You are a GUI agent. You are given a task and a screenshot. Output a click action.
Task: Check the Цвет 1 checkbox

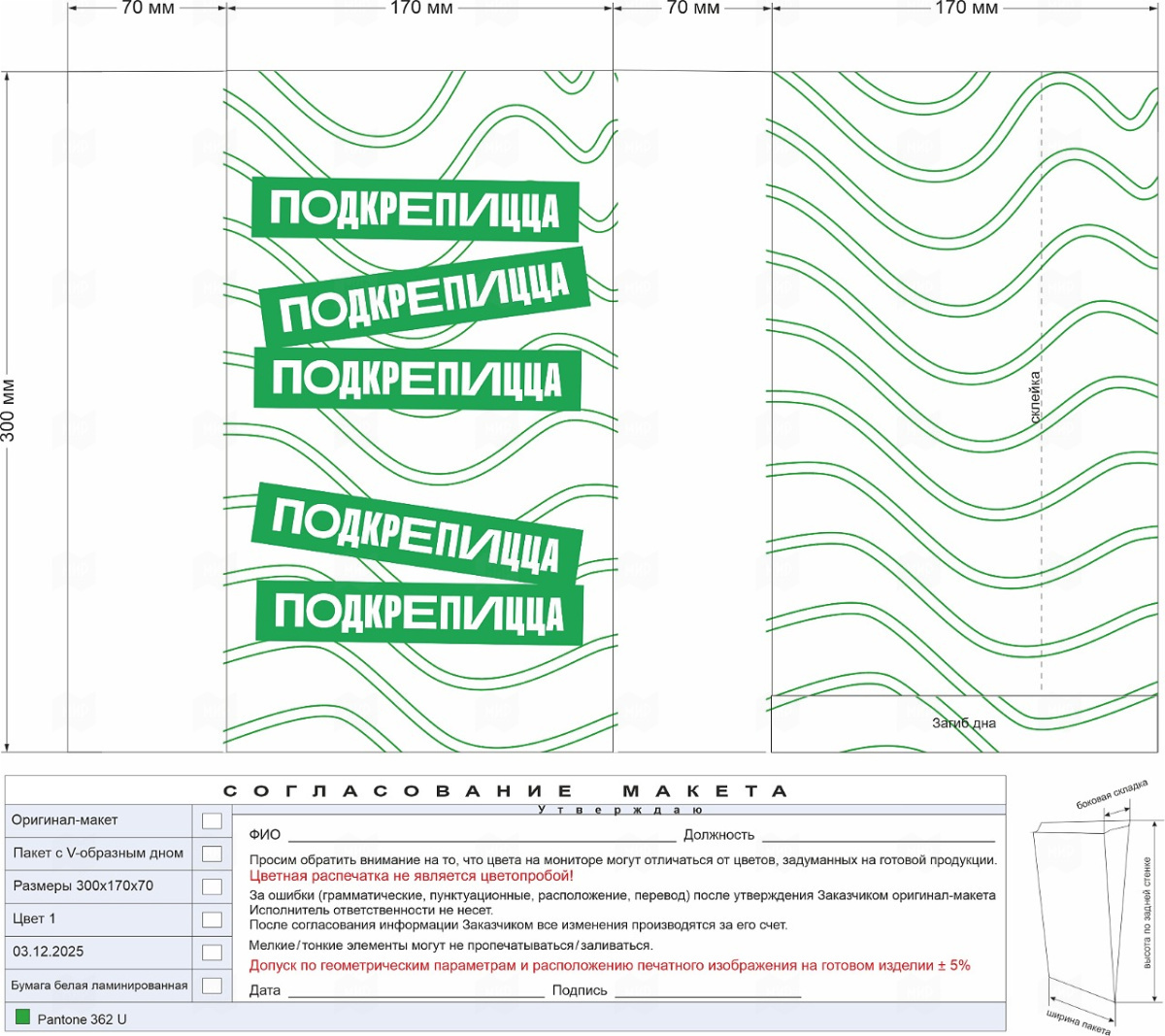tap(212, 919)
